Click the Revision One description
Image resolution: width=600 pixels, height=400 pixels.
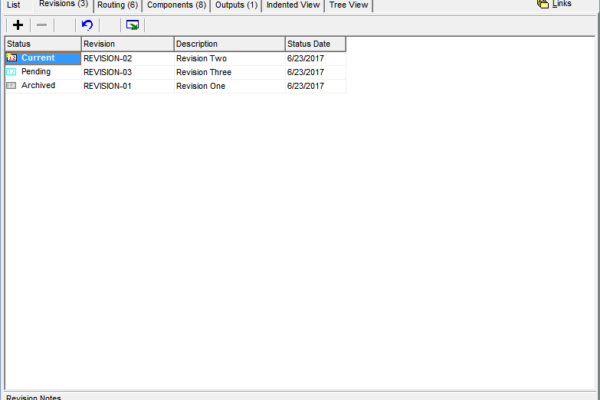click(230, 86)
